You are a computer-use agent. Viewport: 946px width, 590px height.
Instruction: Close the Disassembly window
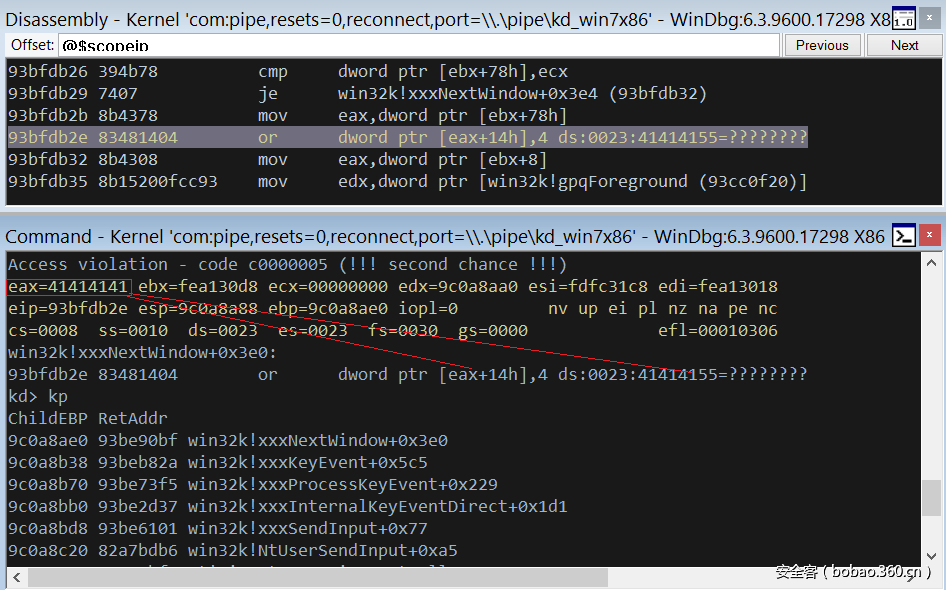[930, 19]
